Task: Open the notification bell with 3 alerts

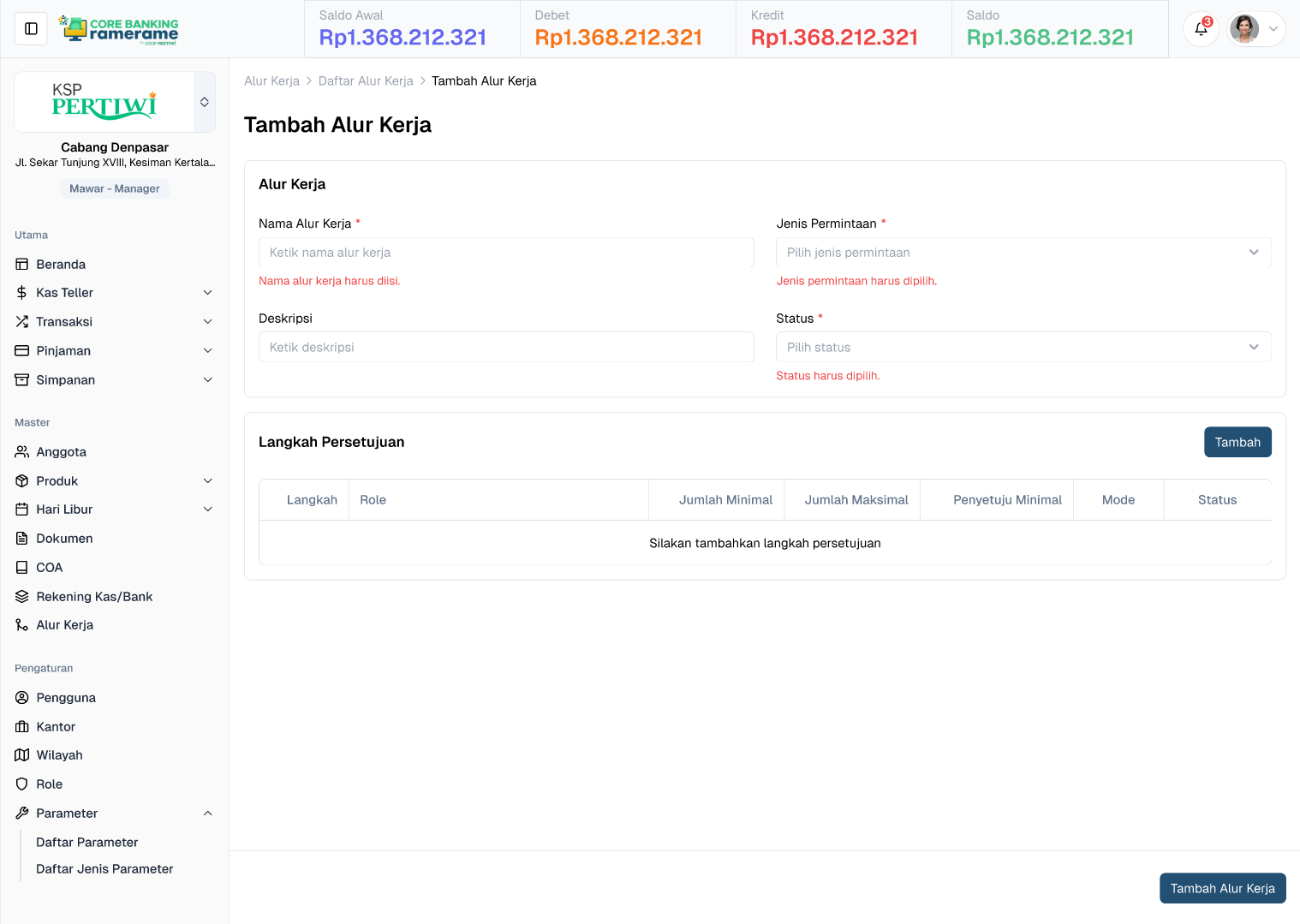Action: tap(1201, 28)
